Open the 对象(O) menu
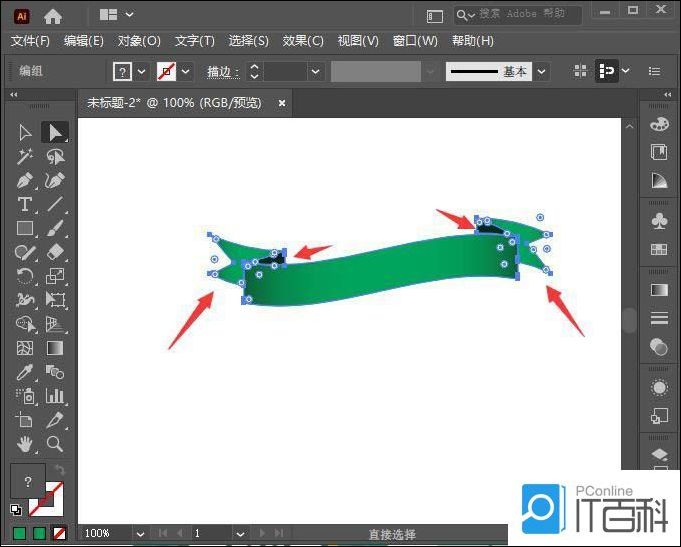 coord(139,41)
